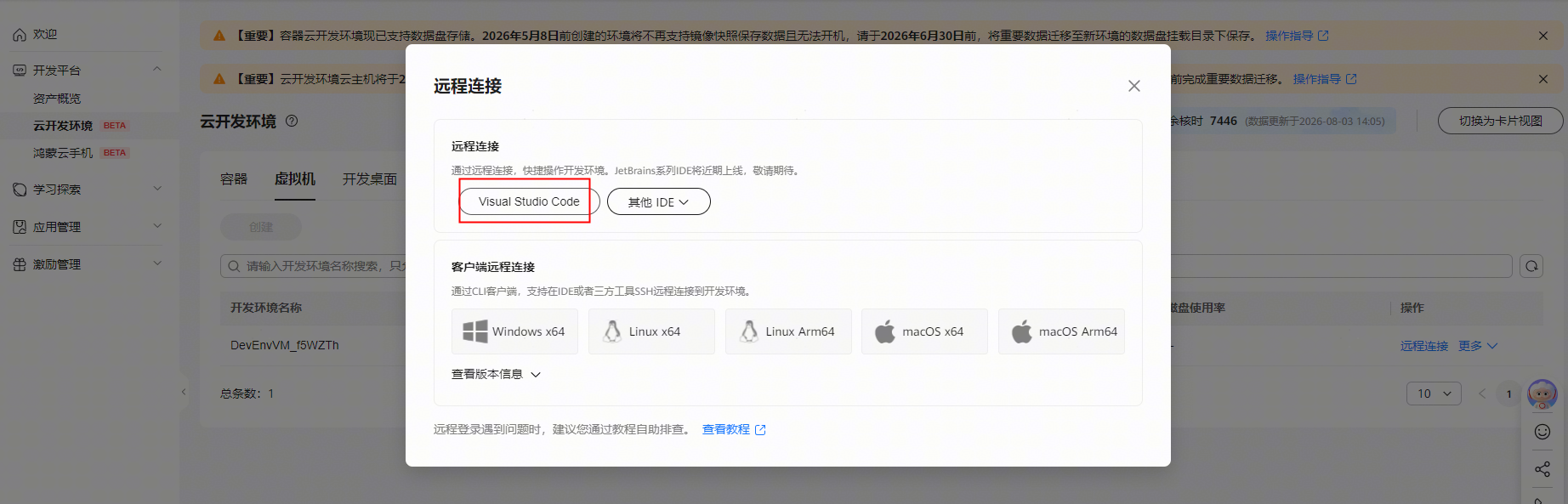Click the 学习探索 icon
The image size is (1568, 504).
coord(20,190)
